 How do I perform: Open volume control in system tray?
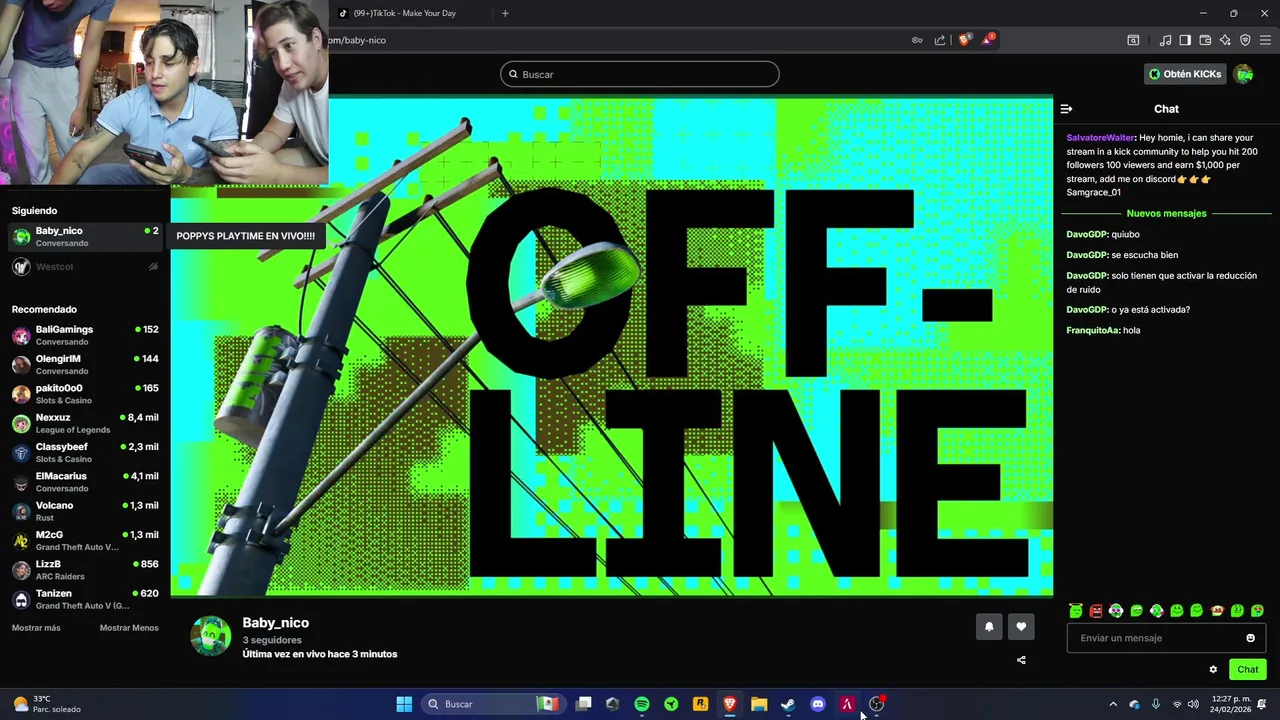click(1193, 704)
